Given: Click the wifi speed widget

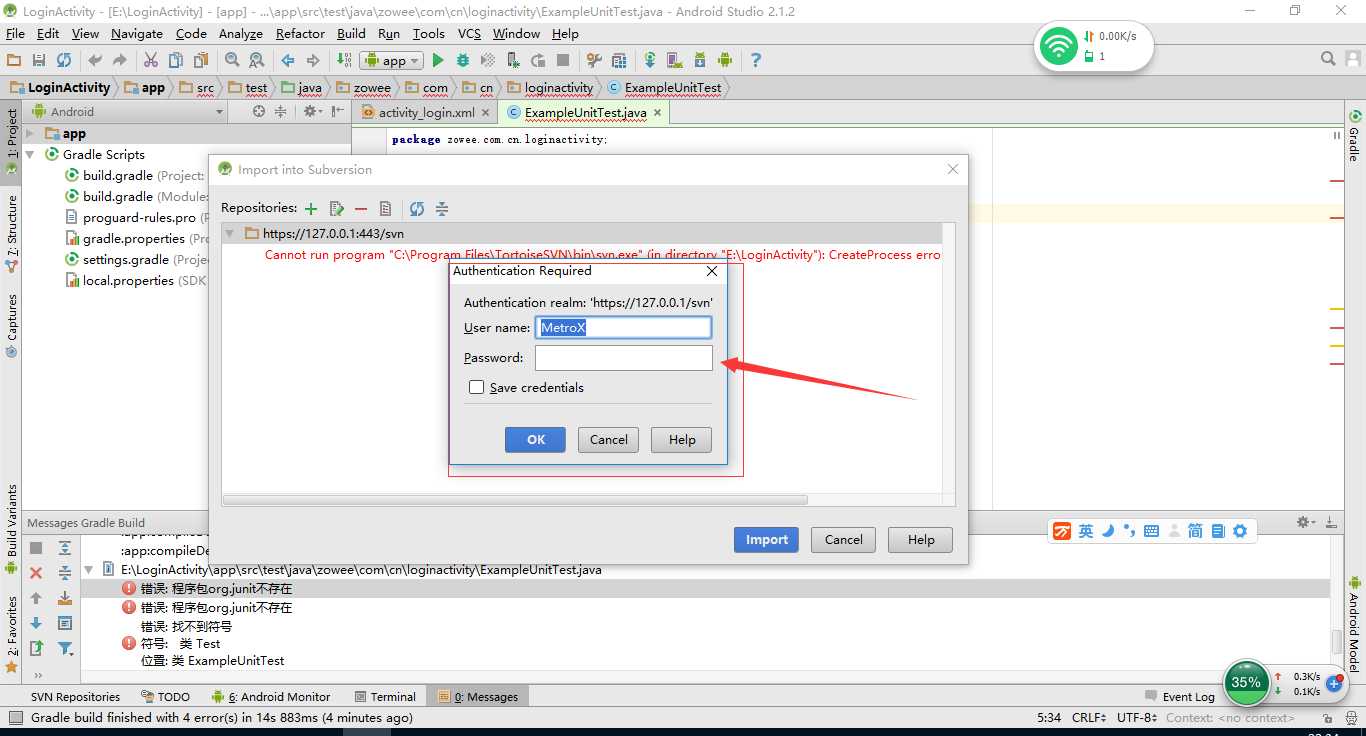Looking at the screenshot, I should pos(1094,46).
